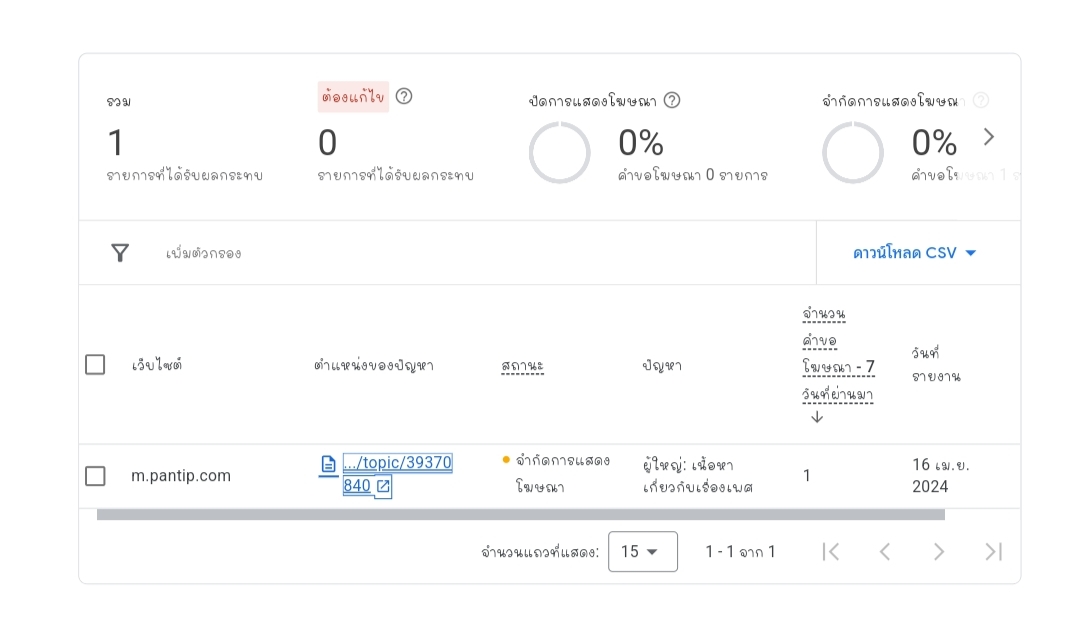This screenshot has width=1080, height=620.
Task: Sort by จำนวนคำขอโฆษณา column header
Action: coord(838,354)
